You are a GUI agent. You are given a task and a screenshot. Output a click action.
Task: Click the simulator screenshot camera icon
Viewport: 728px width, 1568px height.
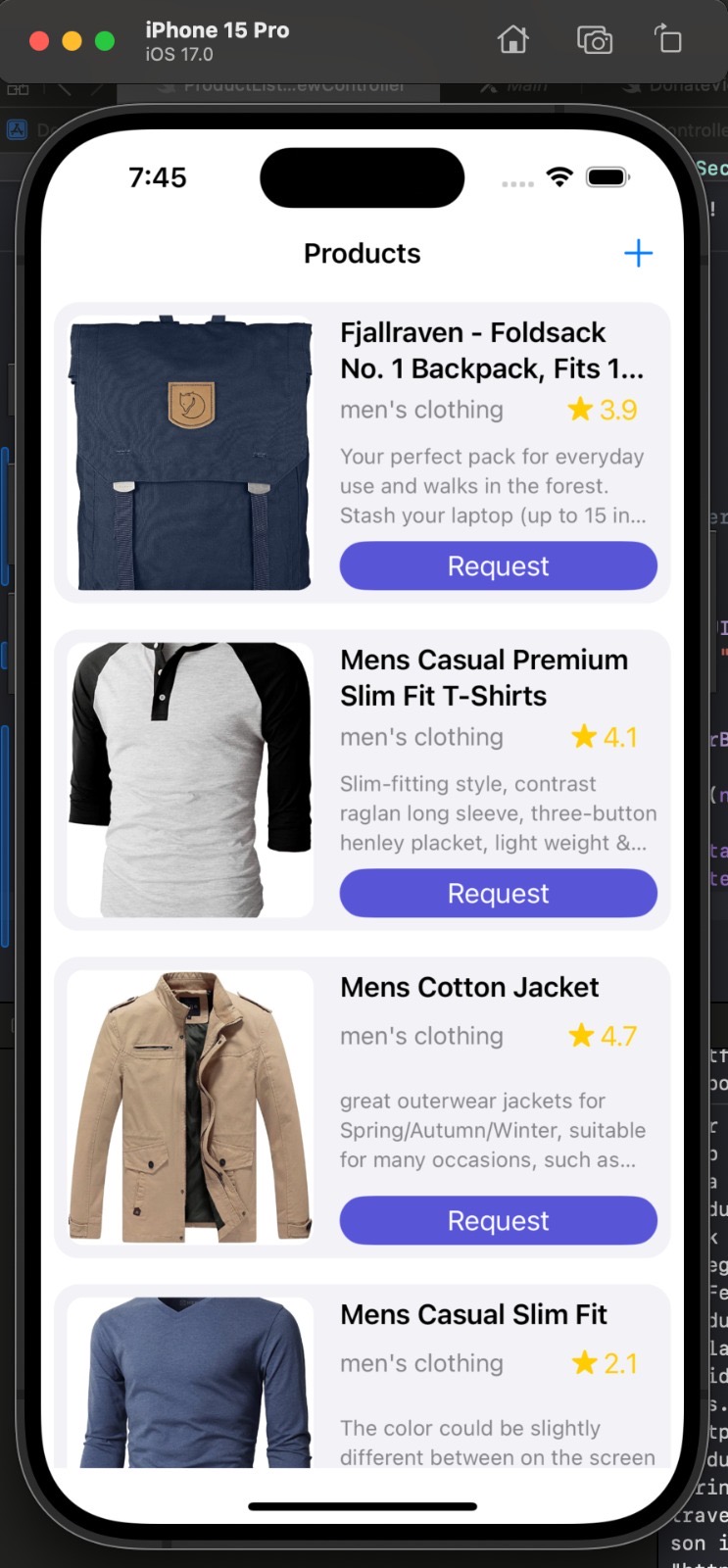click(x=594, y=40)
